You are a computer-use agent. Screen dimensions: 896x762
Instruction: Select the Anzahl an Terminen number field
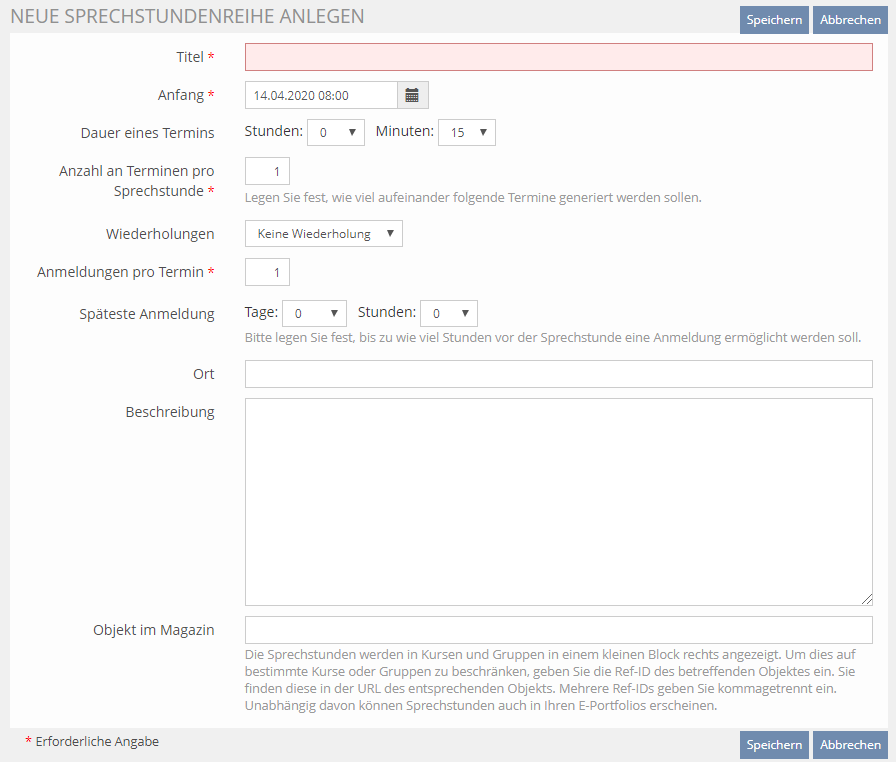pyautogui.click(x=267, y=170)
